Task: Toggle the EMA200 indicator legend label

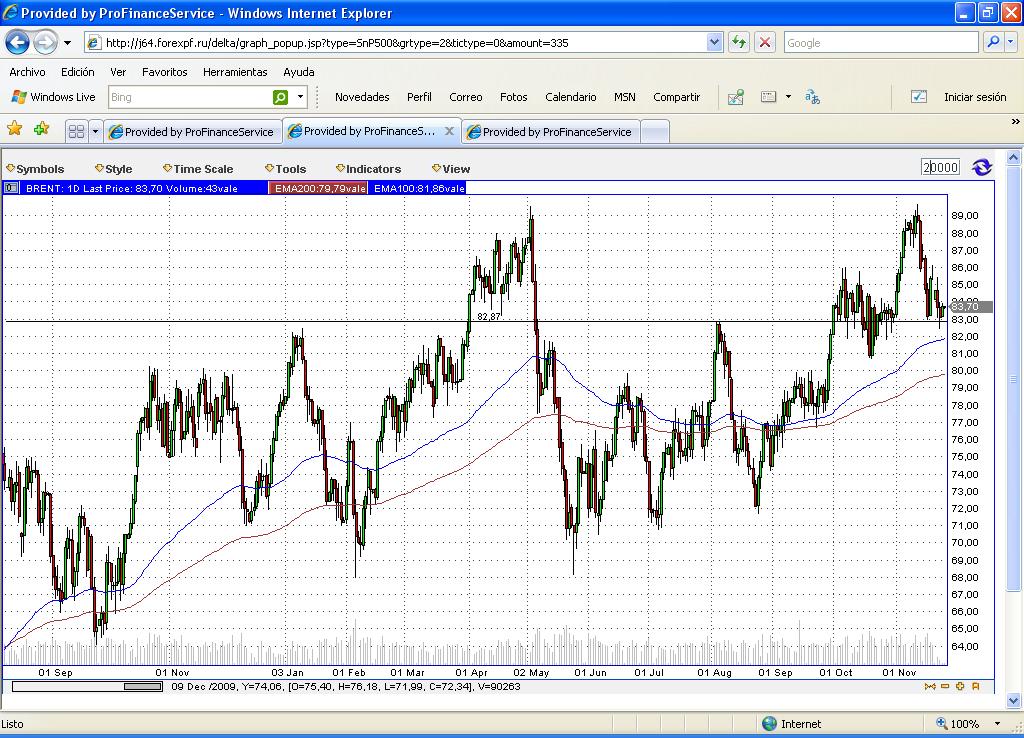Action: (x=319, y=188)
